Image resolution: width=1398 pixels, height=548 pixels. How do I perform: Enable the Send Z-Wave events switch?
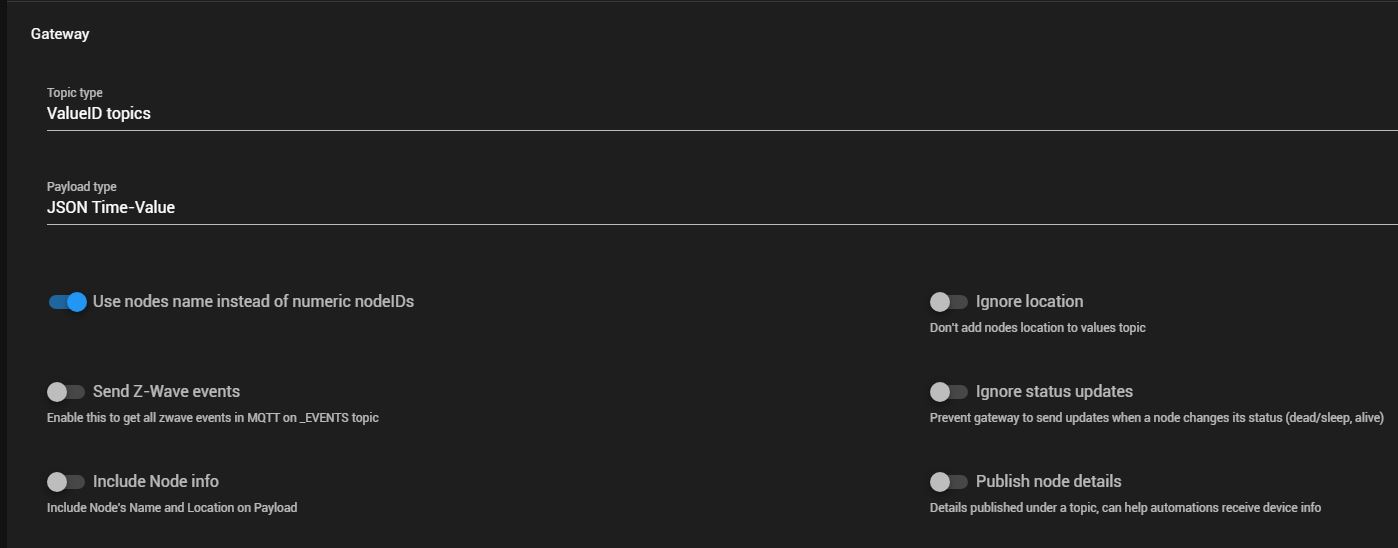tap(66, 392)
